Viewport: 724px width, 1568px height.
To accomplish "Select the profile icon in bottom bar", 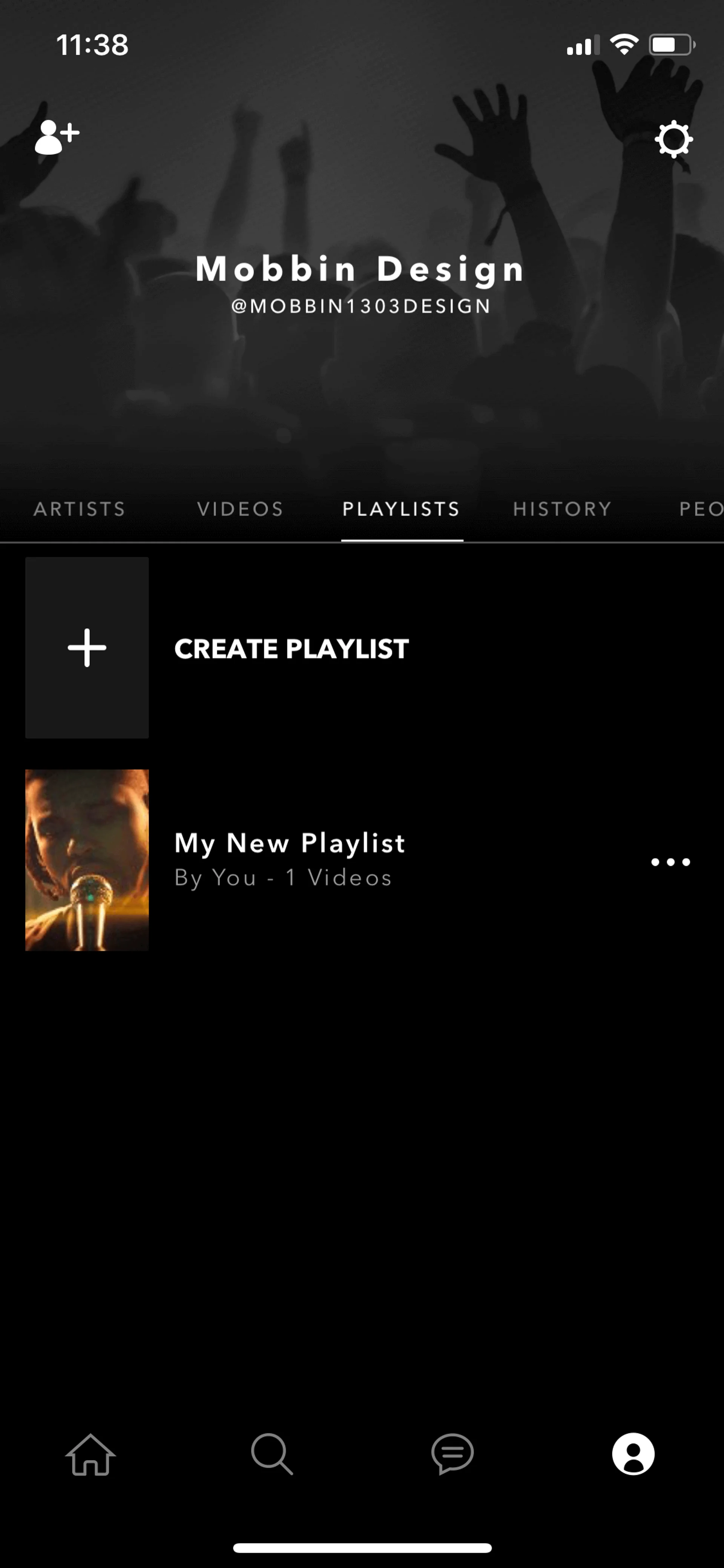I will click(x=633, y=1454).
